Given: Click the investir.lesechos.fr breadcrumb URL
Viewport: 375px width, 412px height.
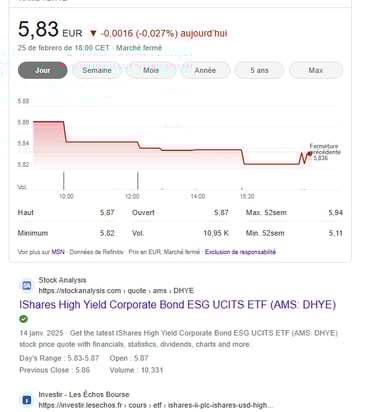Looking at the screenshot, I should pyautogui.click(x=156, y=405).
